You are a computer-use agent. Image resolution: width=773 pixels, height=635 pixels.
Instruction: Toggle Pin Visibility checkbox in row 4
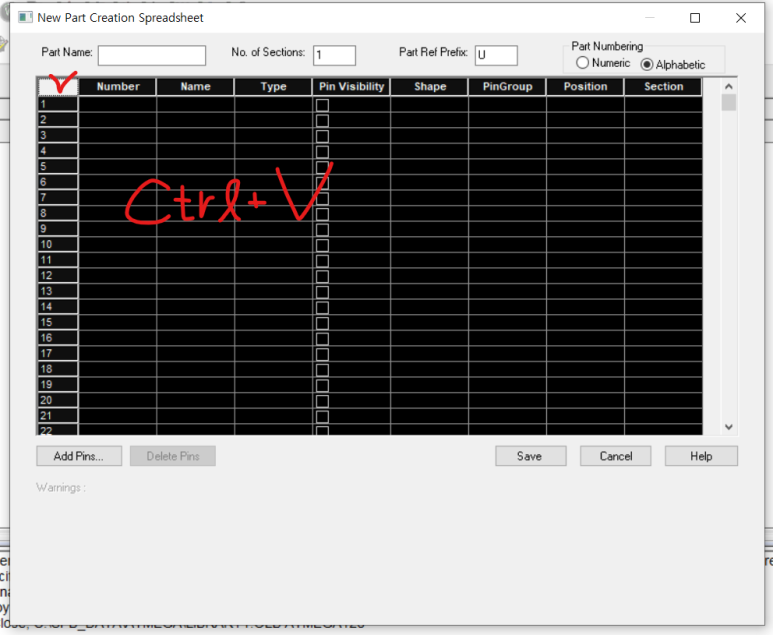pyautogui.click(x=322, y=151)
